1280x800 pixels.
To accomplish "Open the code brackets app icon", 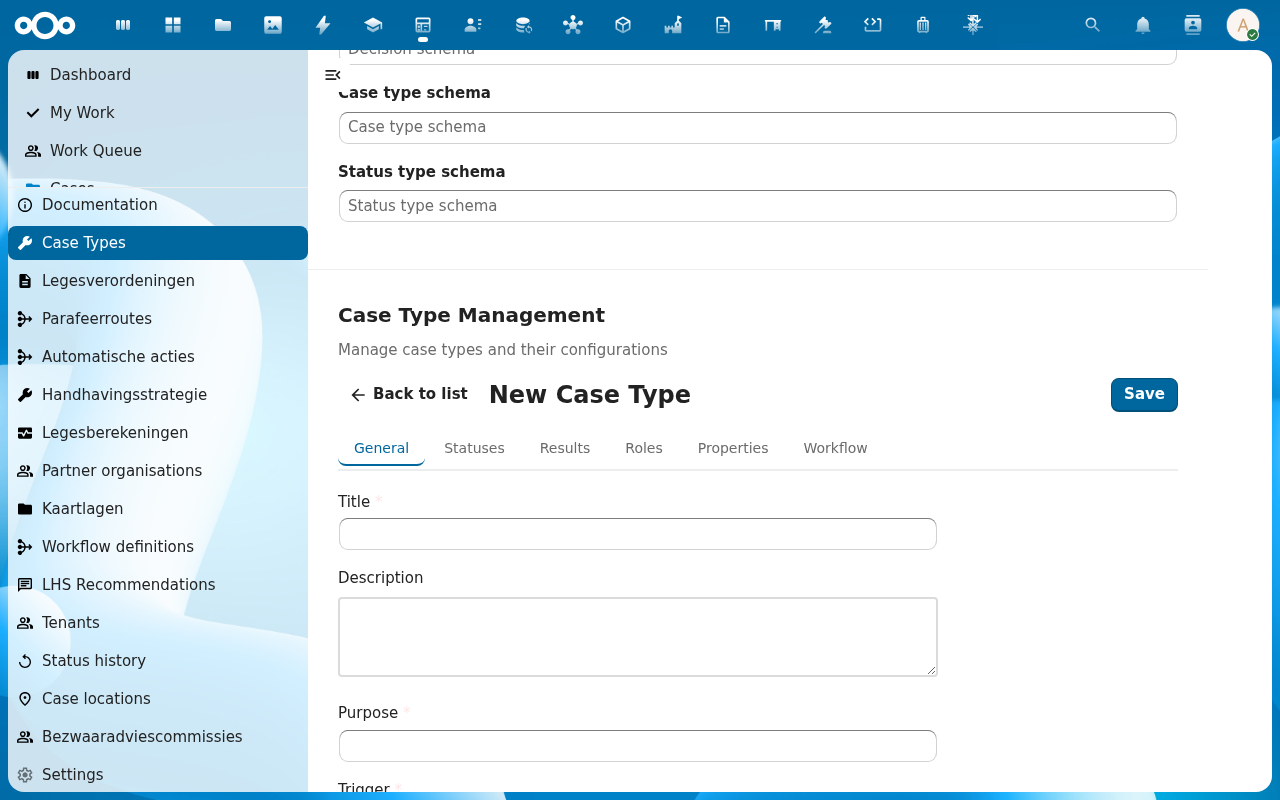I will pyautogui.click(x=873, y=25).
